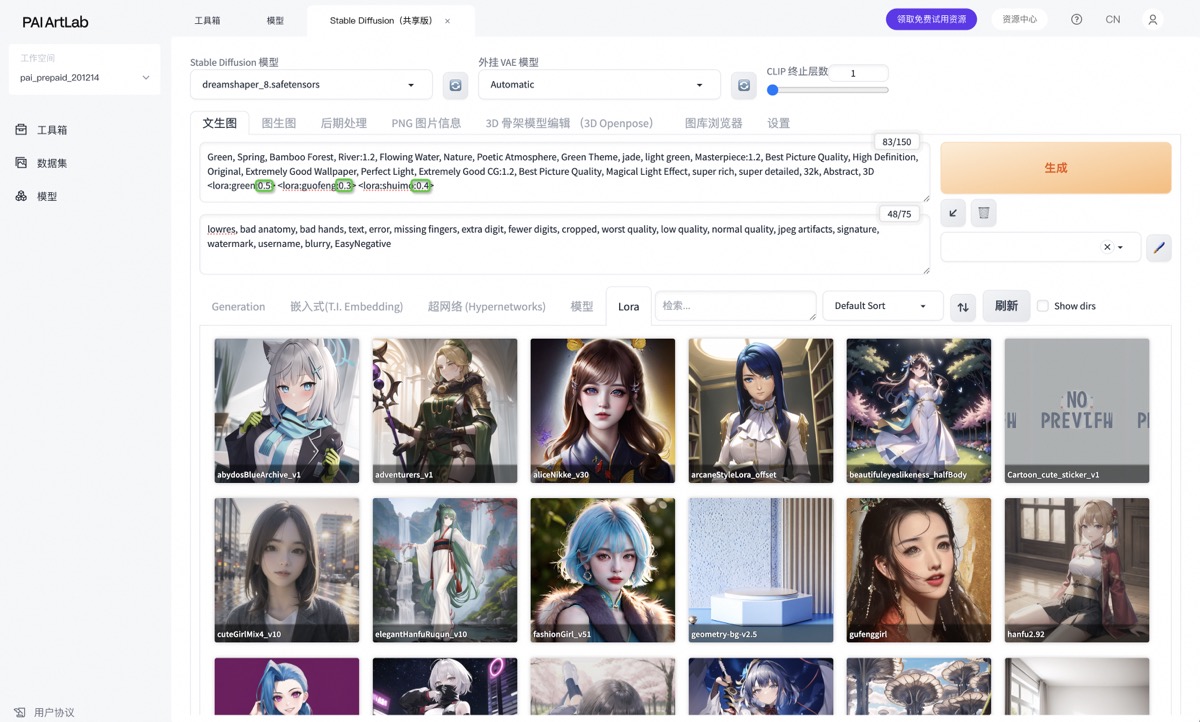The height and width of the screenshot is (722, 1200).
Task: Select the fashionGirl_v51 Lora card
Action: point(603,570)
